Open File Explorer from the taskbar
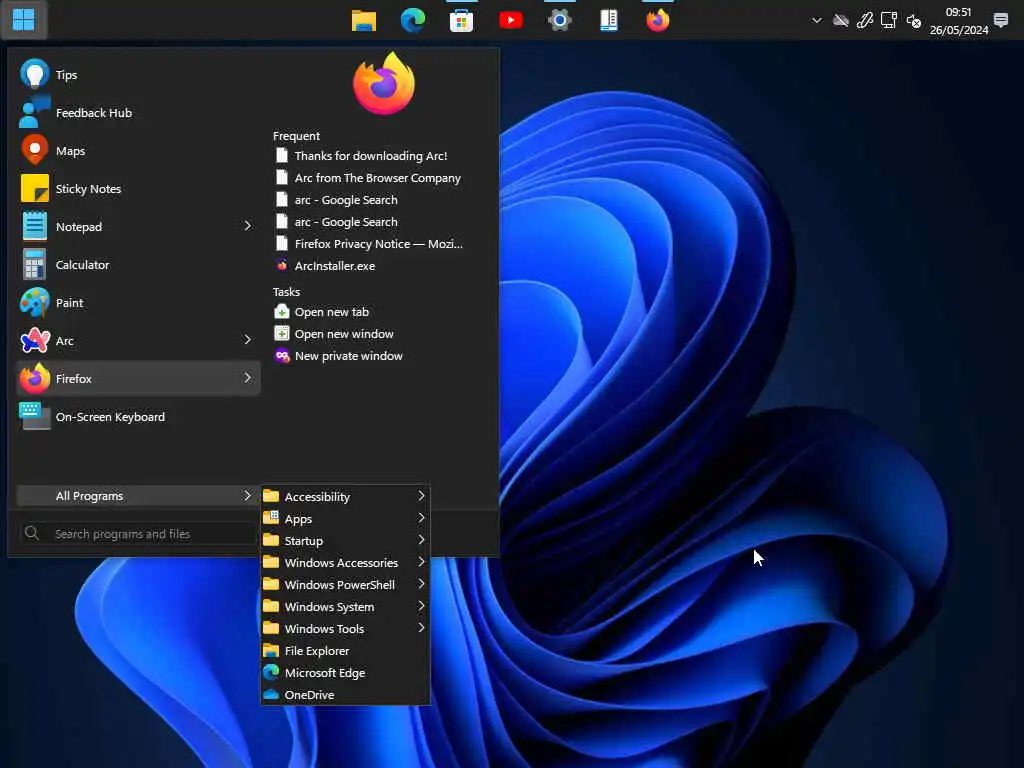 [364, 20]
